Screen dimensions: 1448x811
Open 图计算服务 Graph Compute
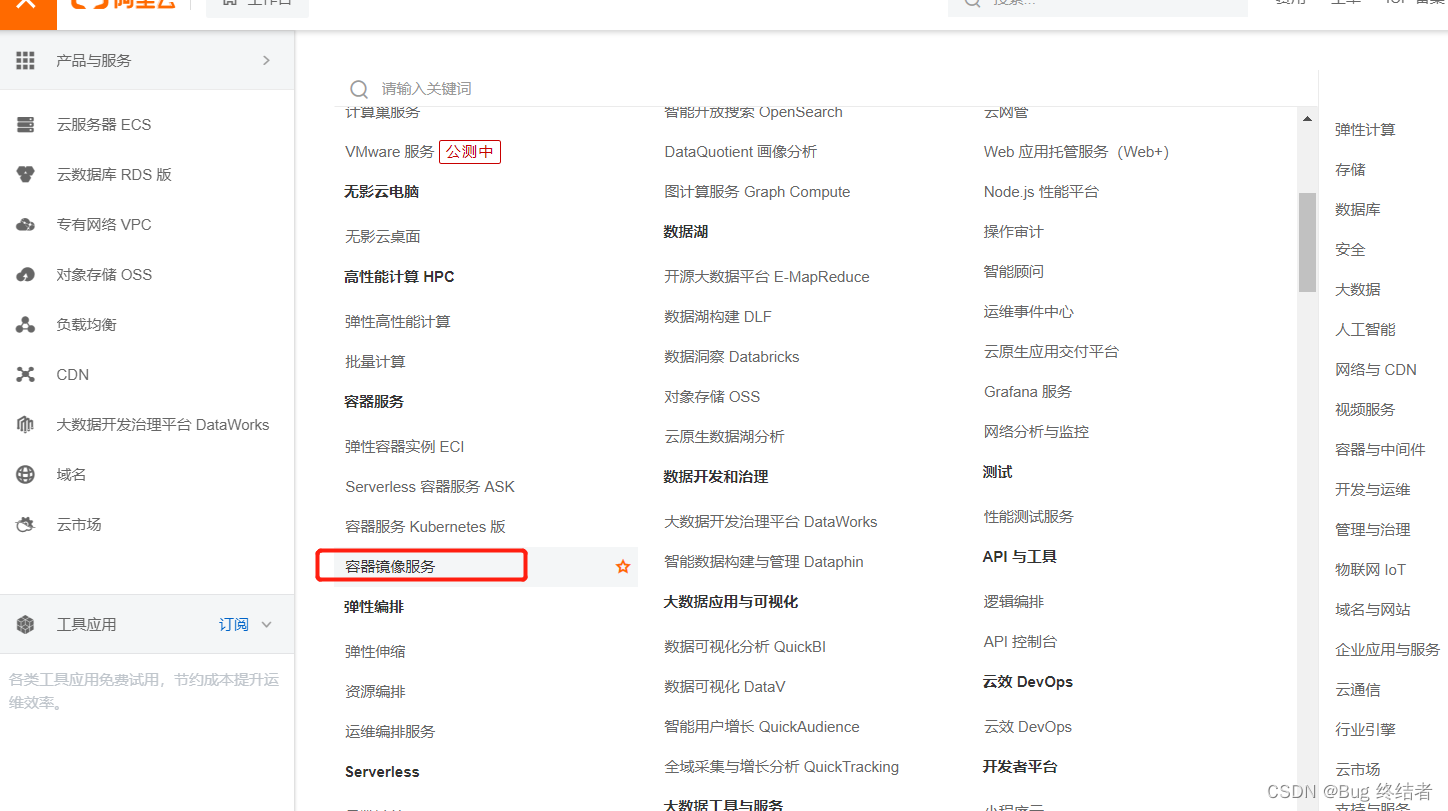point(757,192)
